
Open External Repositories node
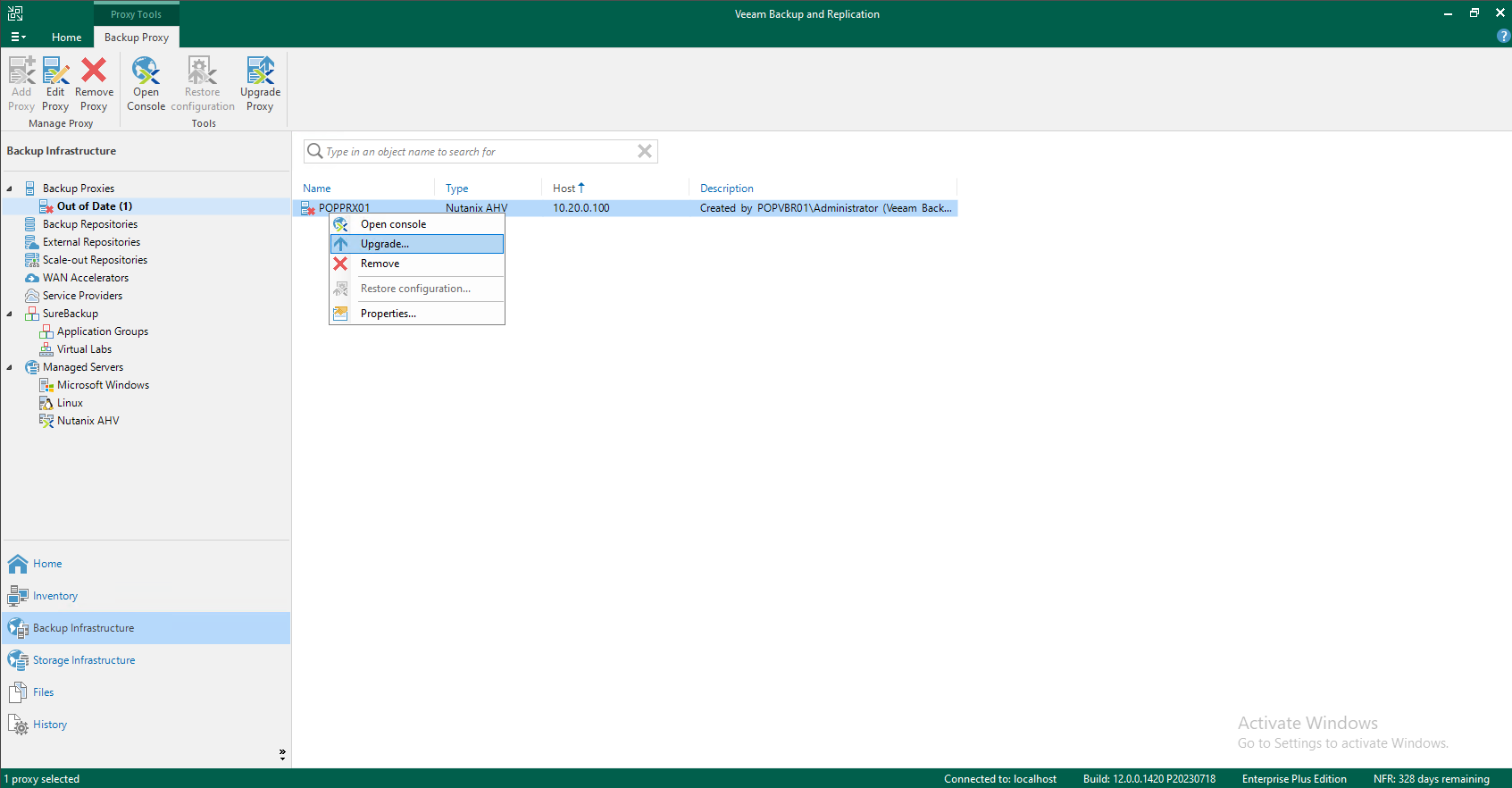click(91, 242)
